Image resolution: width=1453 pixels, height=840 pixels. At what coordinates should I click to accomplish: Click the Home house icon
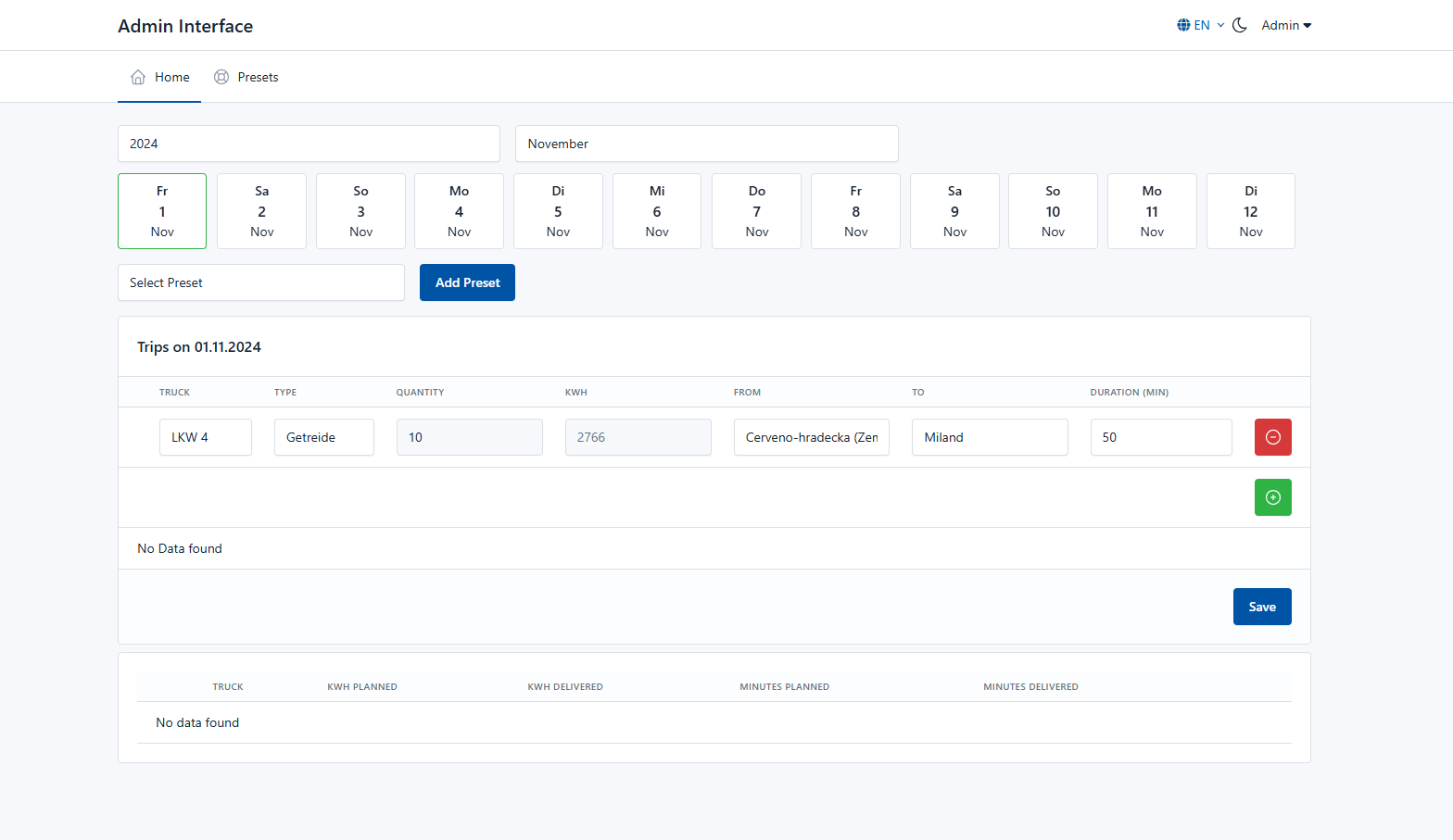[138, 77]
